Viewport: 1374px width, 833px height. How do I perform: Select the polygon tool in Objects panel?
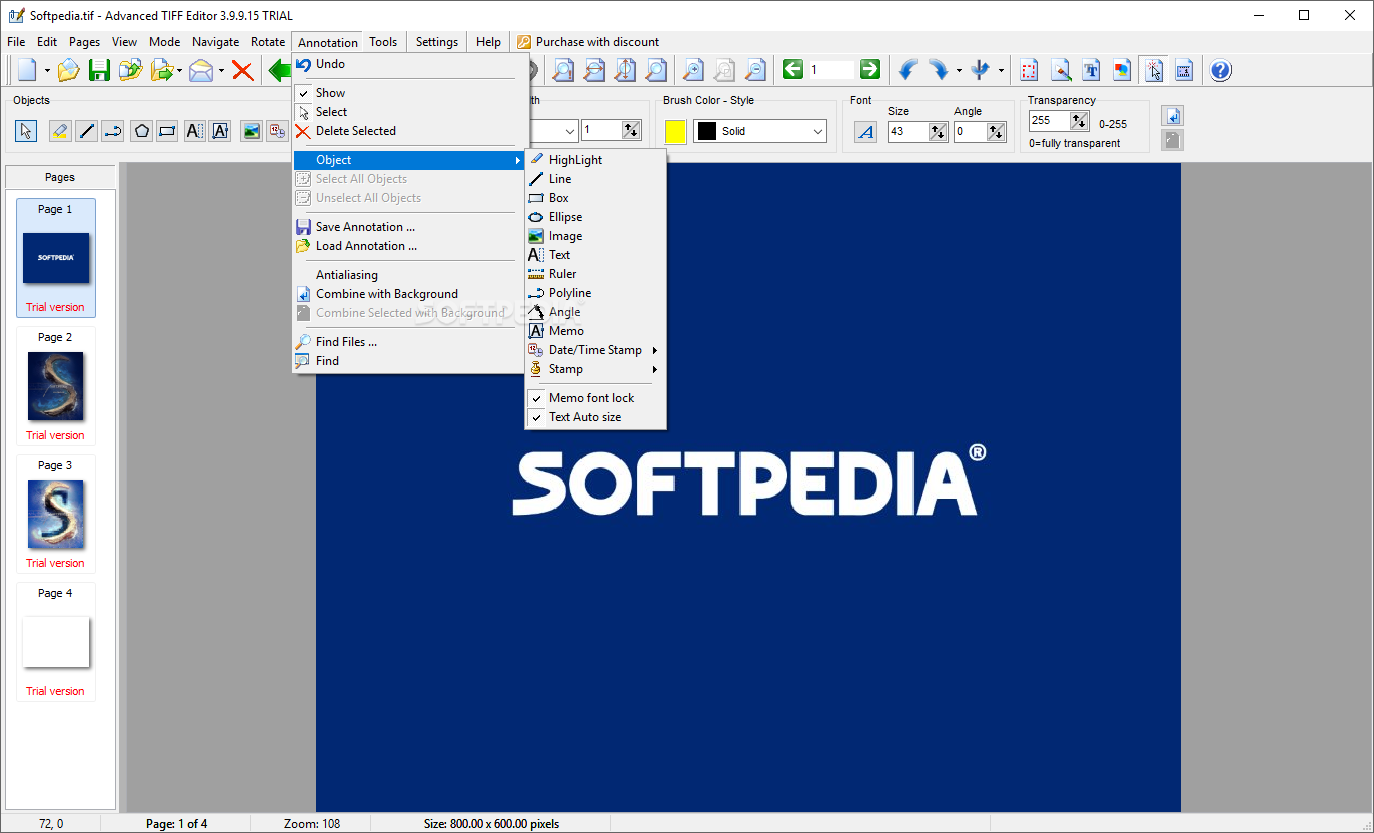(141, 130)
